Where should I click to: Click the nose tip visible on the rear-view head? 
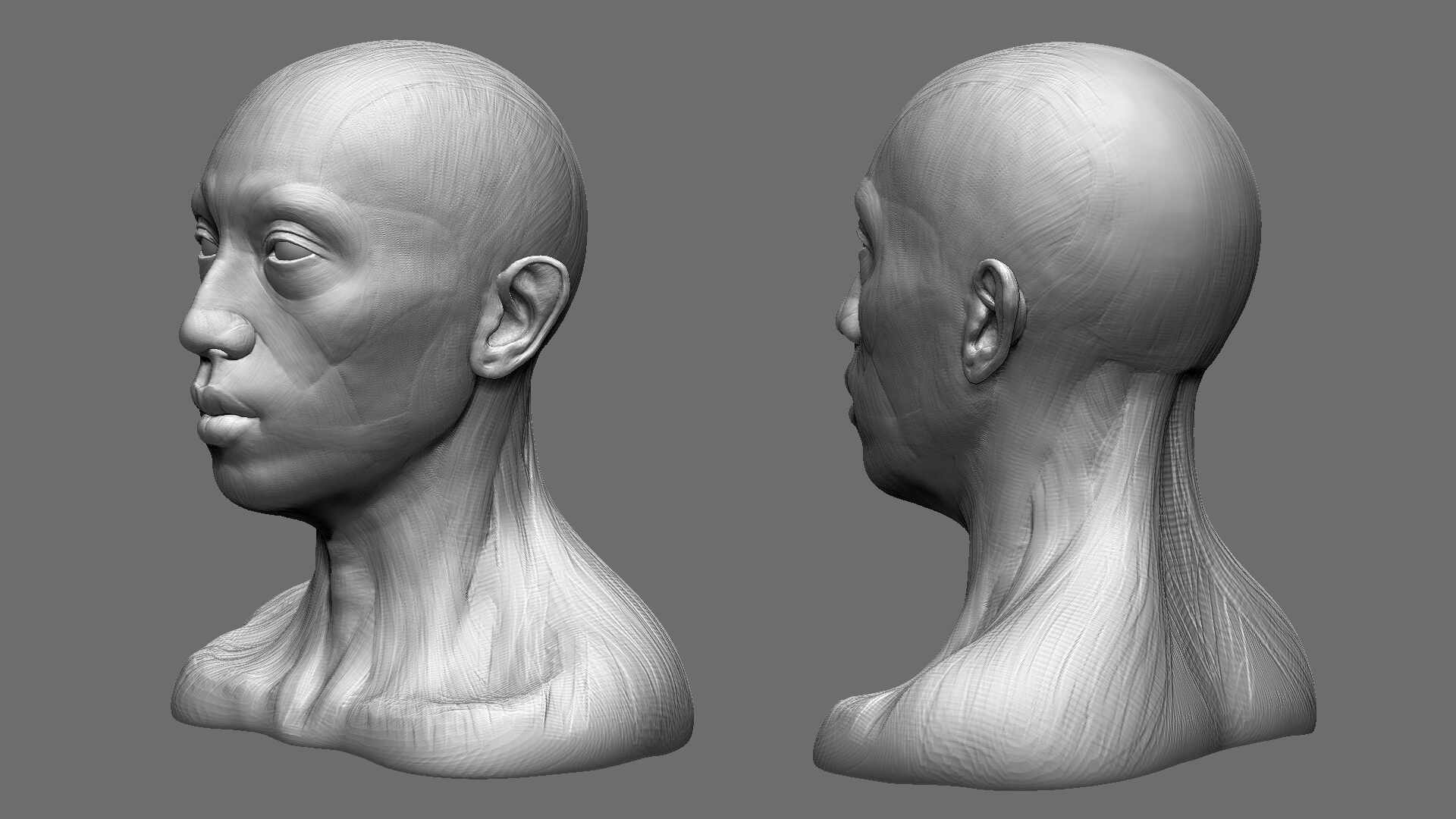coord(847,318)
